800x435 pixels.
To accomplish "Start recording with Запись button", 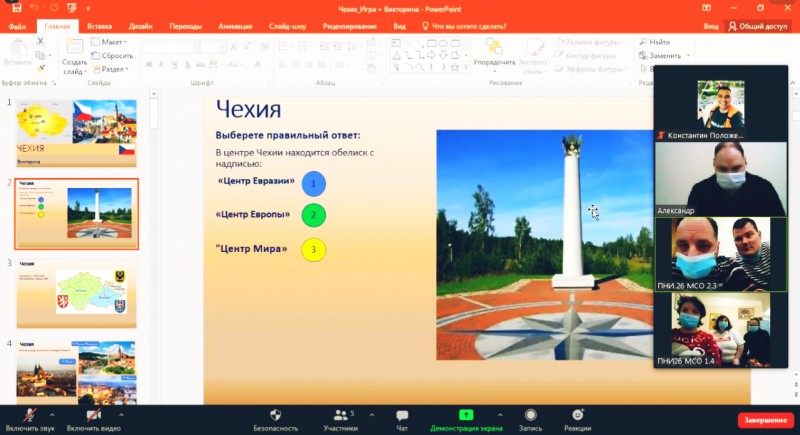I will pos(529,415).
